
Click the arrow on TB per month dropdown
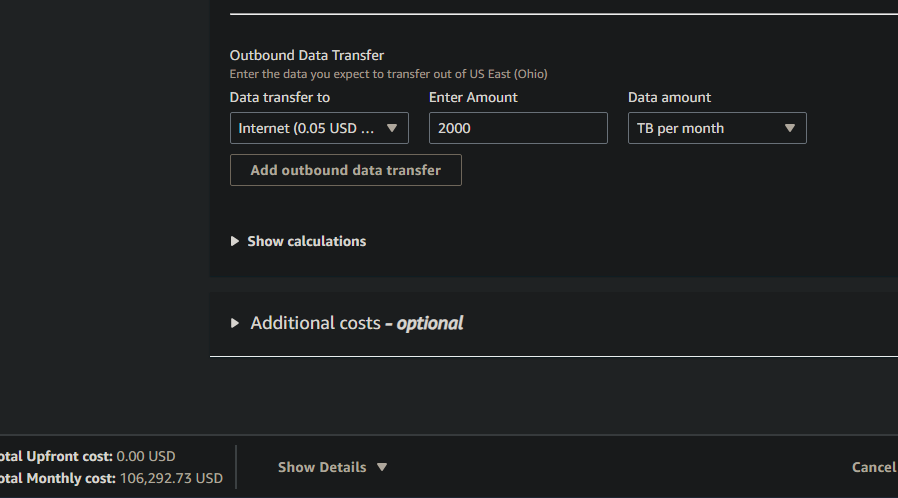790,128
